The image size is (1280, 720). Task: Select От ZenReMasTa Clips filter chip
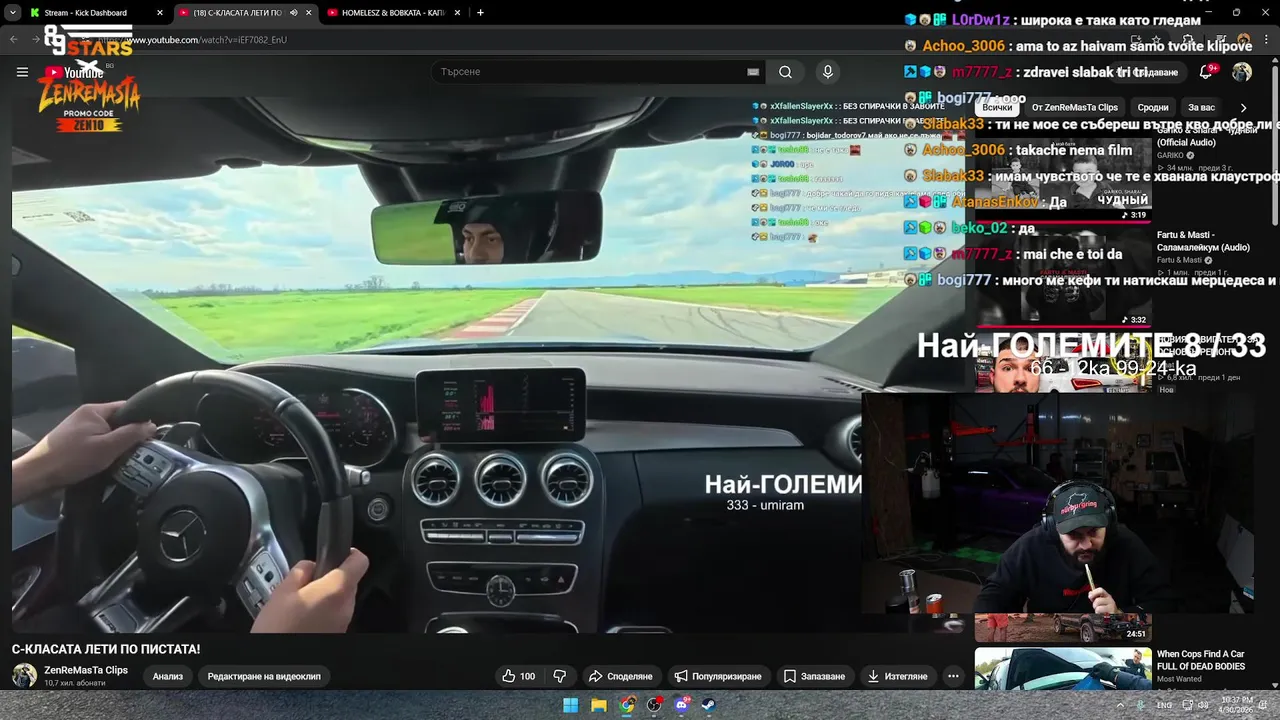click(x=1075, y=107)
